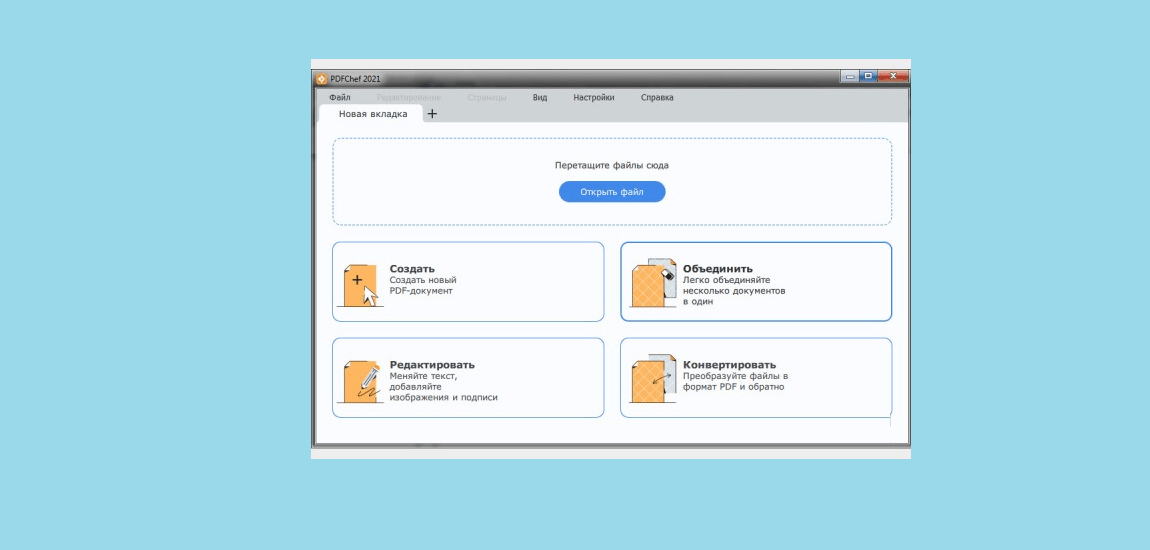Add a new tab with plus button
Image resolution: width=1150 pixels, height=550 pixels.
432,114
